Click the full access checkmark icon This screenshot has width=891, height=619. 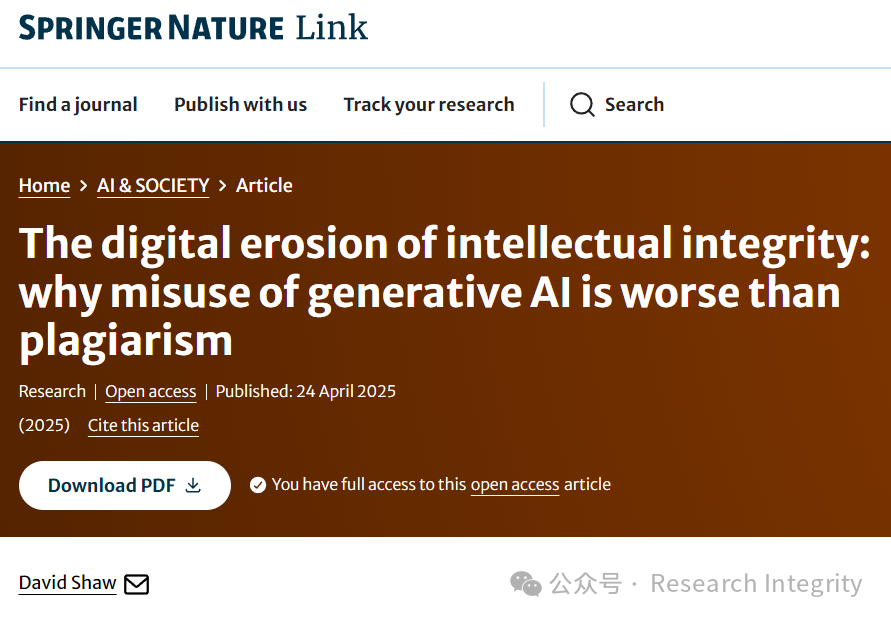coord(258,485)
